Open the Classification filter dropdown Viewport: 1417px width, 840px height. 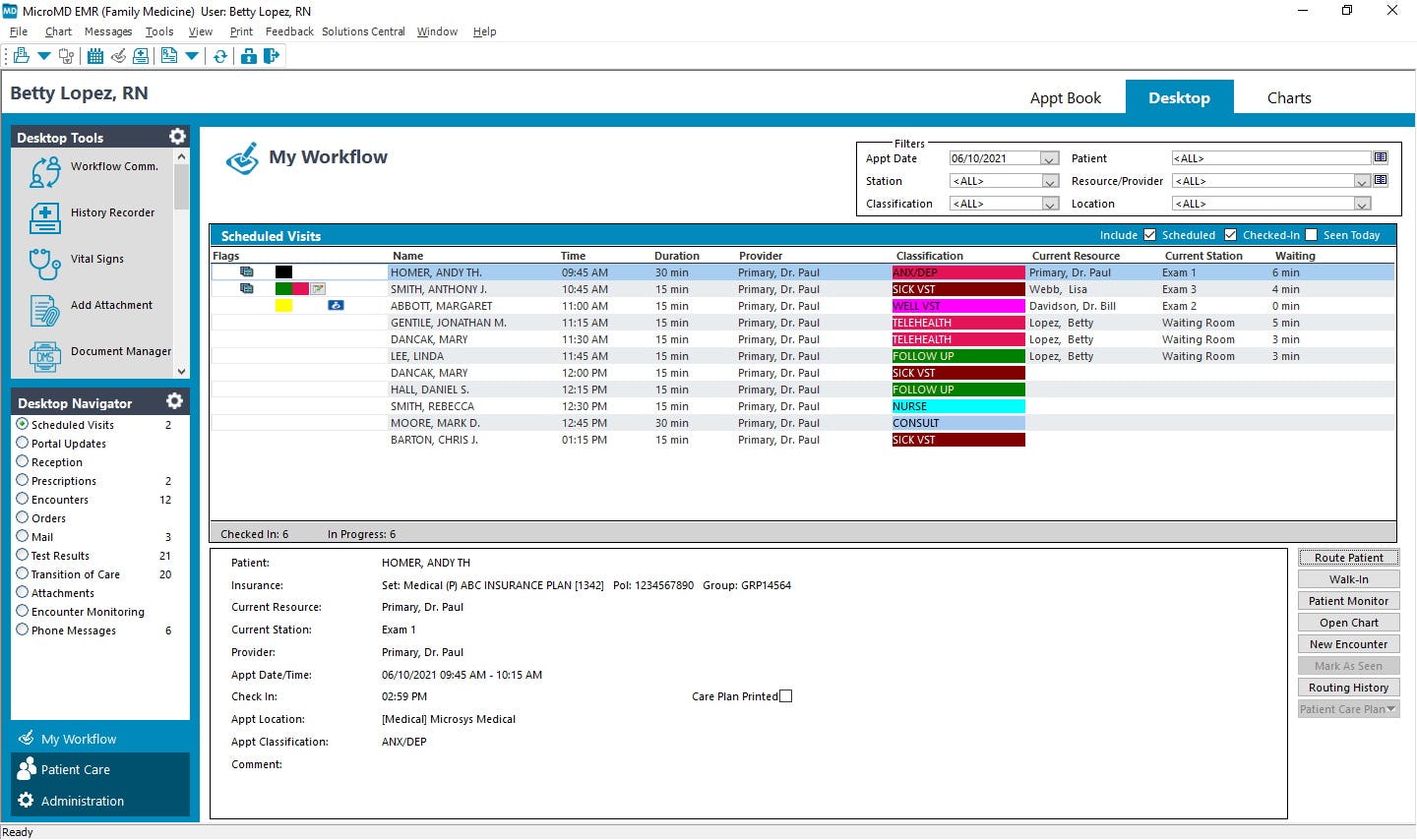click(1050, 204)
